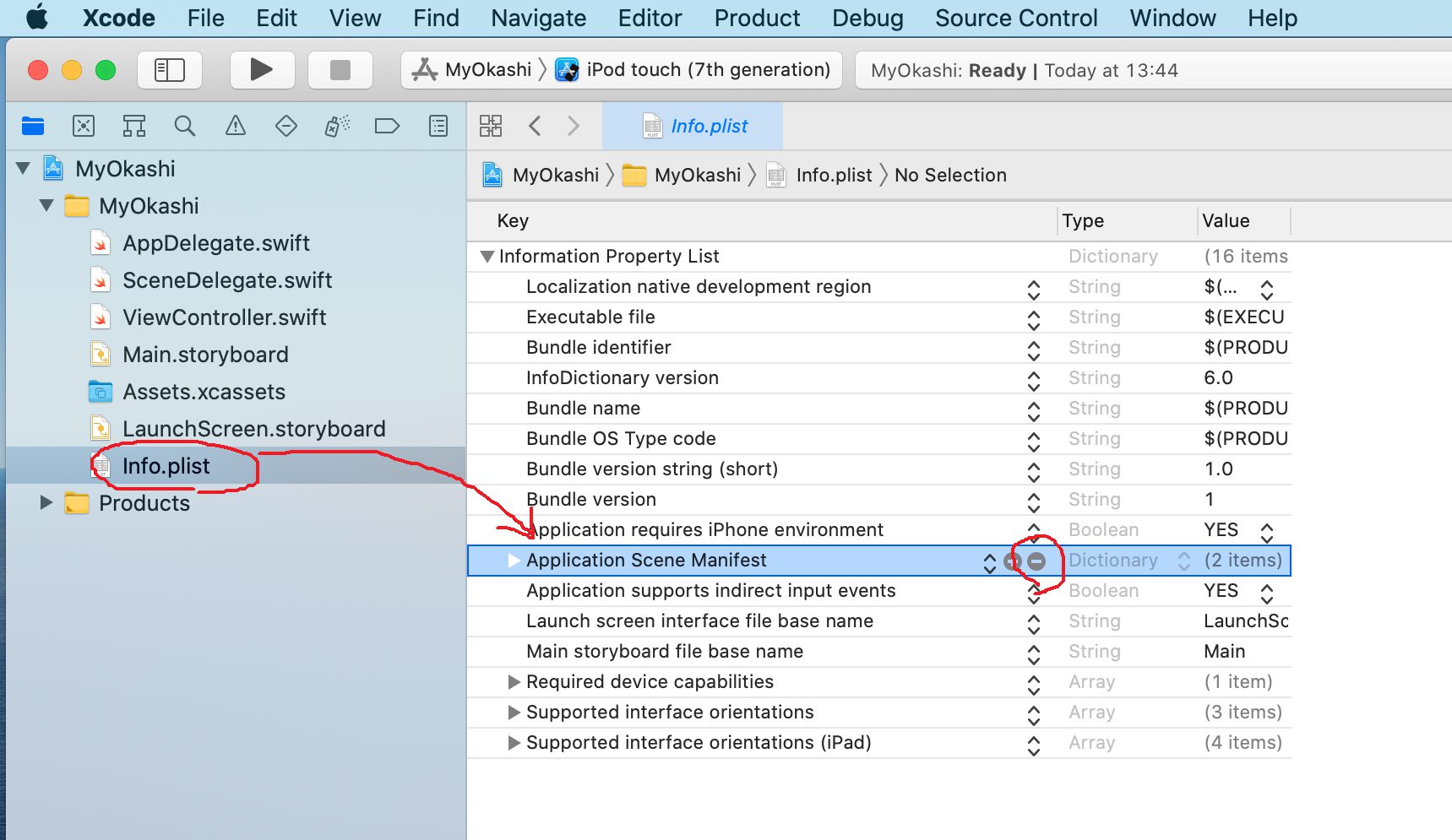Open the Editor menu
Image resolution: width=1452 pixels, height=840 pixels.
[650, 18]
